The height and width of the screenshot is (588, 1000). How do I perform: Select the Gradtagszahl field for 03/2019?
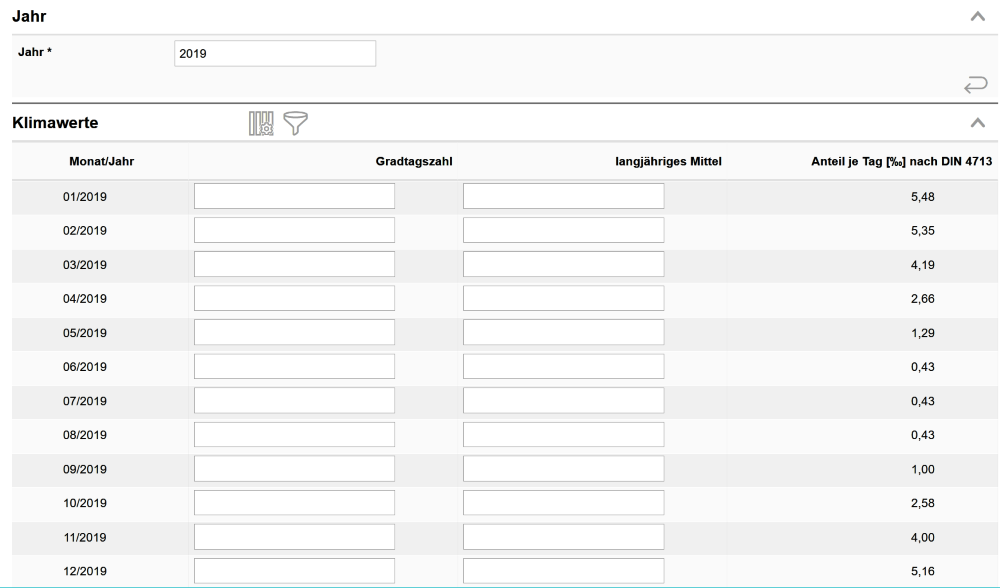[294, 265]
